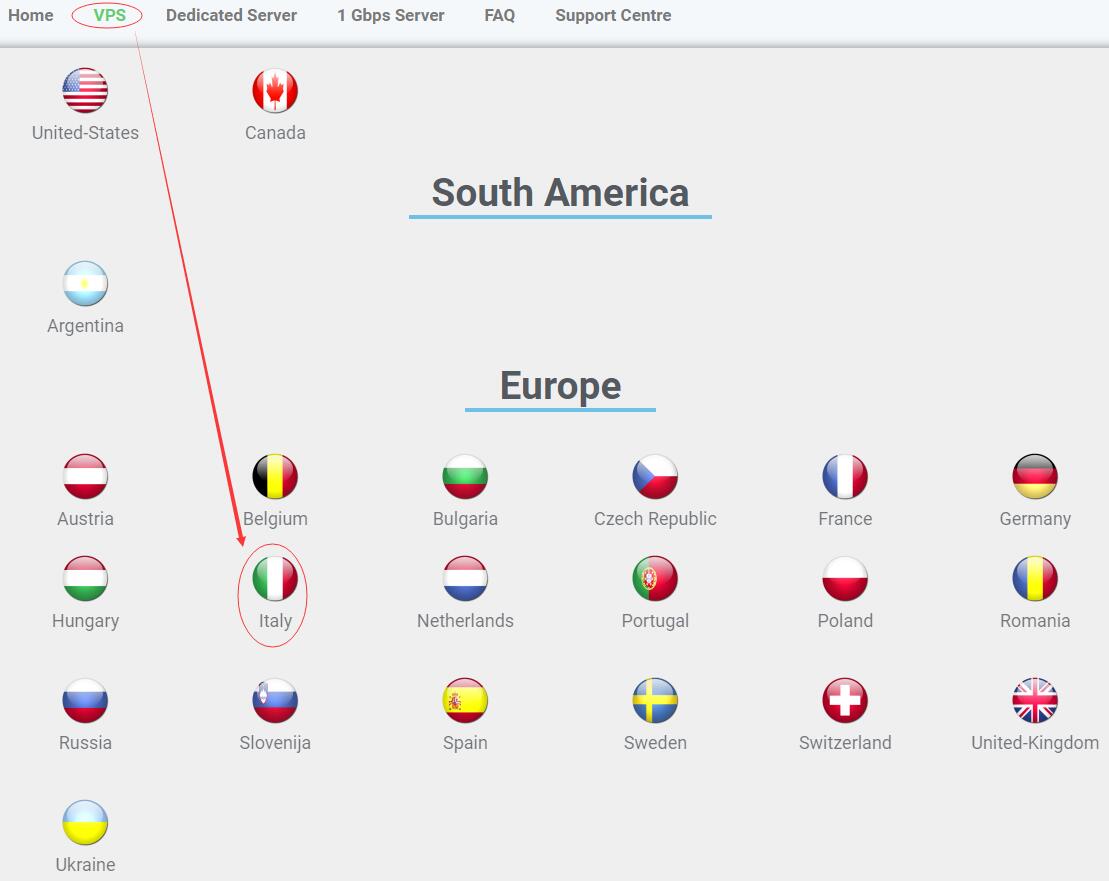Select the Germany flag icon

click(x=1035, y=477)
